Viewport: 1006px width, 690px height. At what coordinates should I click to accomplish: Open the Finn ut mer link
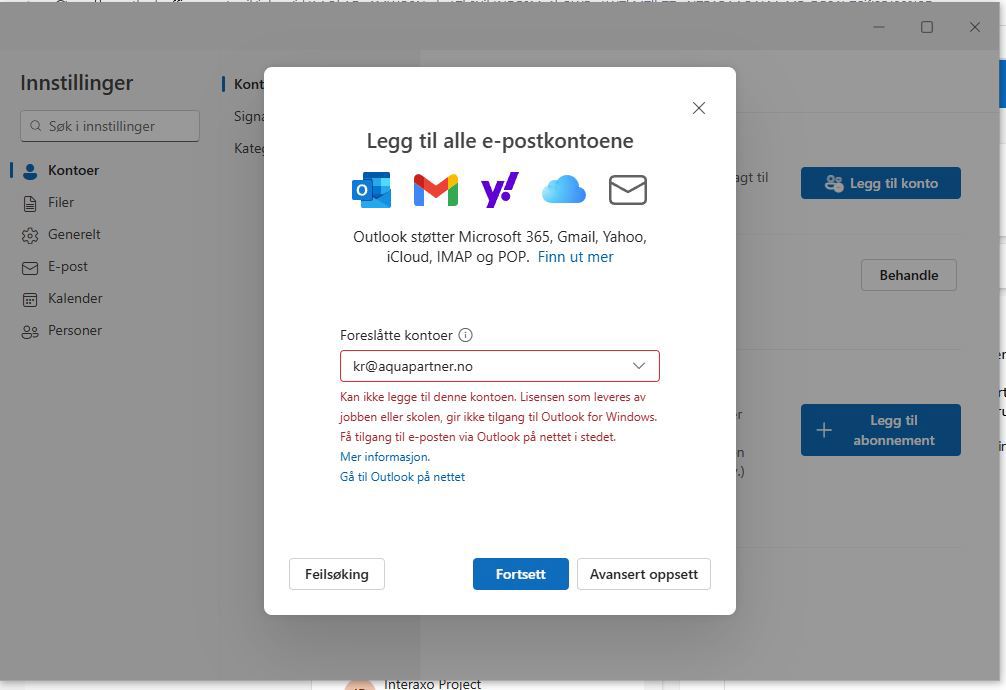575,257
